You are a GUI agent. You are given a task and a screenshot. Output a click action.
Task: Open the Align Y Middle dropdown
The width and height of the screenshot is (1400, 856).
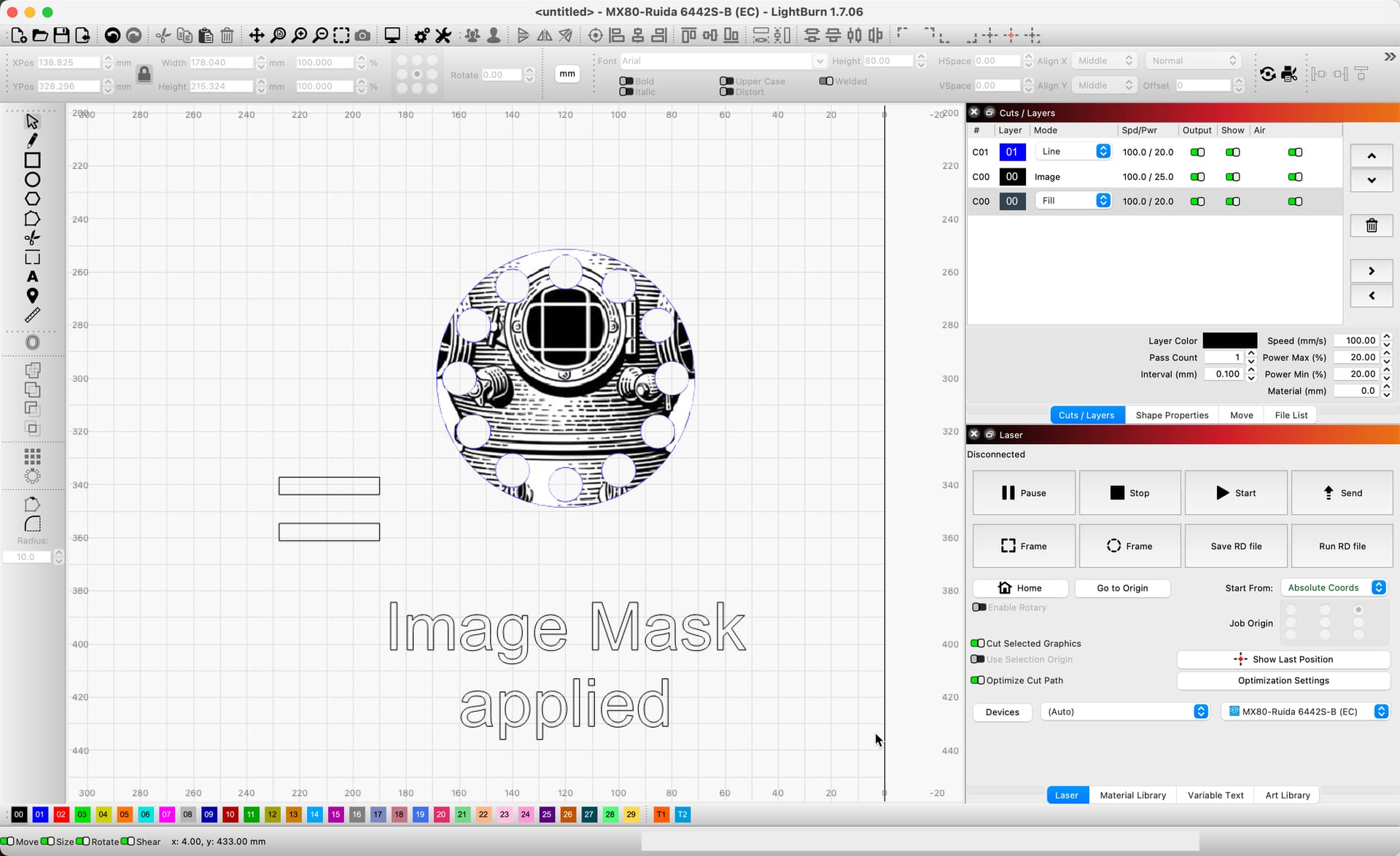1105,85
